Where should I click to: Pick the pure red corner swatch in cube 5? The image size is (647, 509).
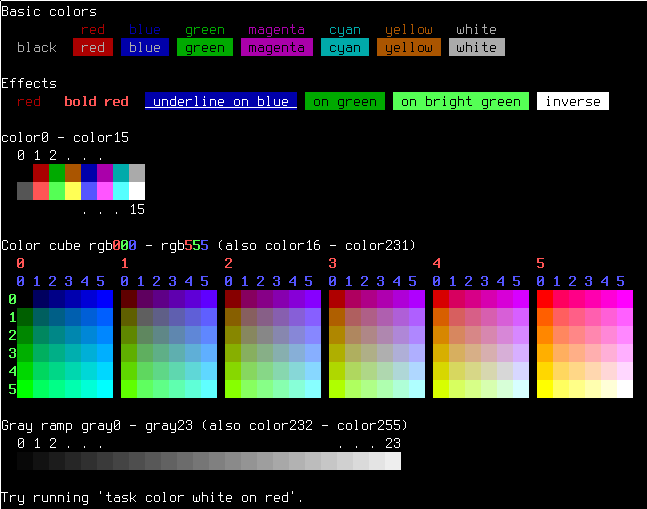click(545, 299)
